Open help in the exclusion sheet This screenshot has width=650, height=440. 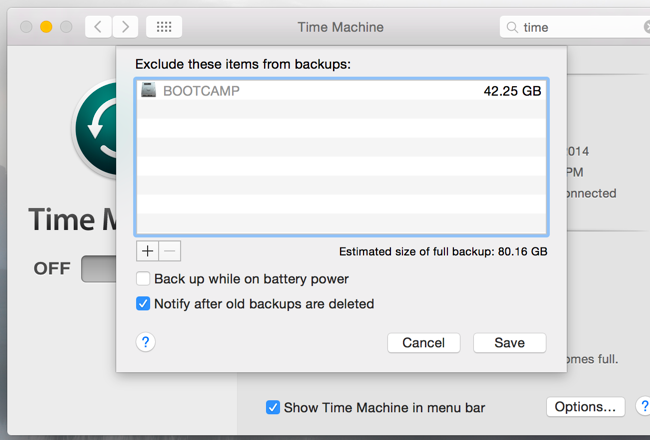click(146, 342)
